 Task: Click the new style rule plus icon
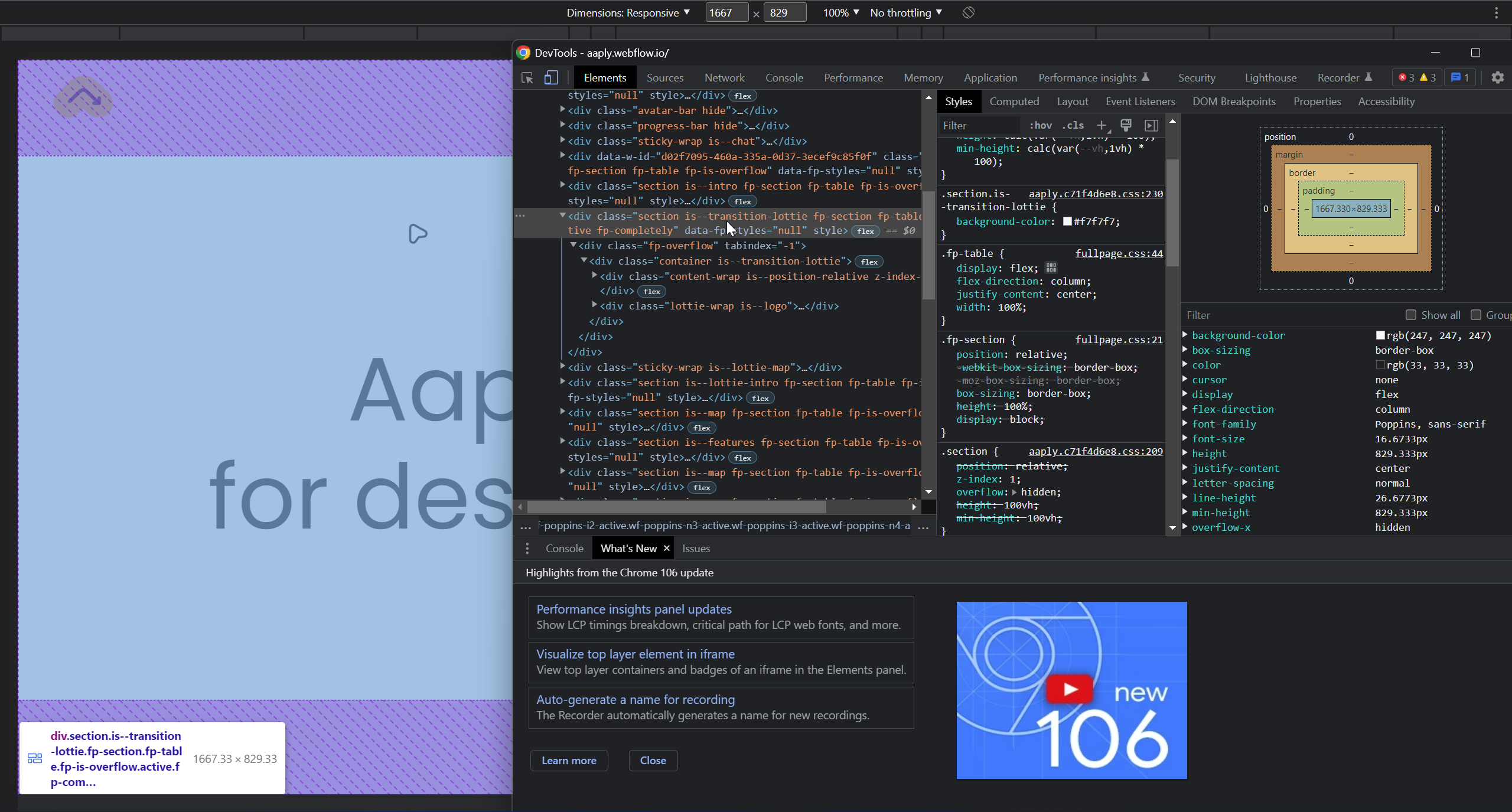[1100, 125]
